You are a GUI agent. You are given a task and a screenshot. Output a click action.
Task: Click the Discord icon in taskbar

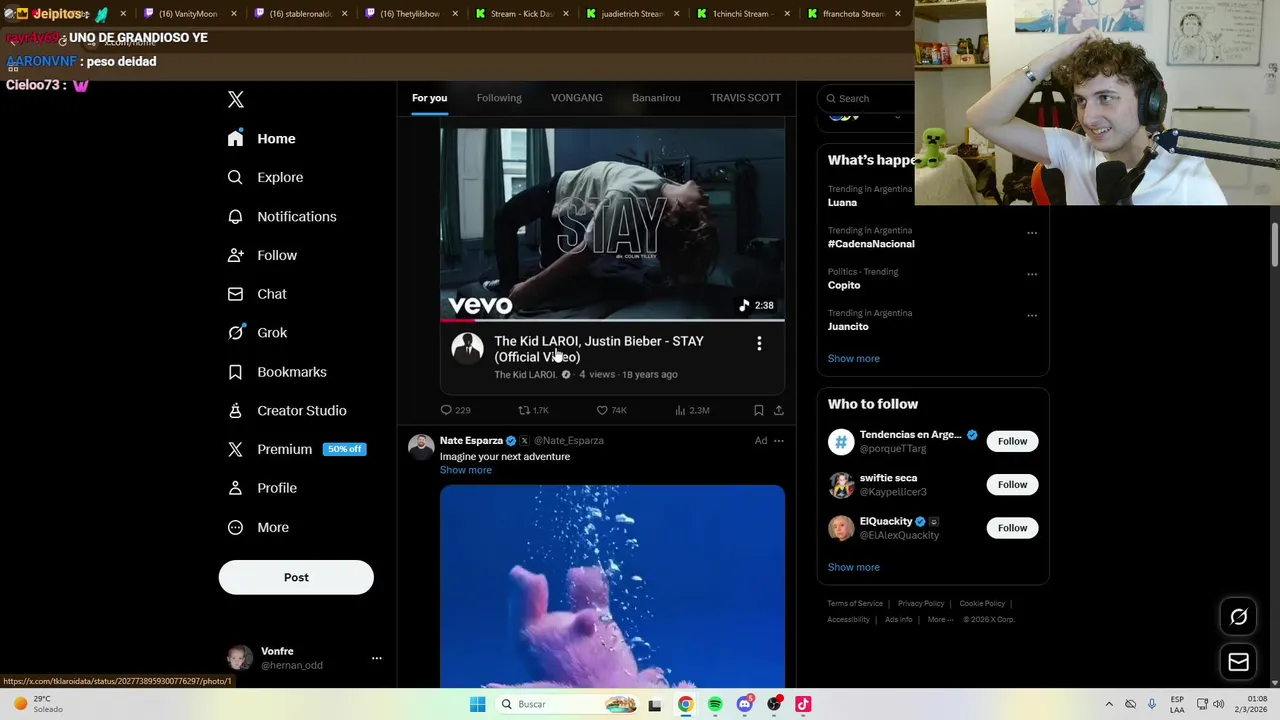[x=745, y=704]
